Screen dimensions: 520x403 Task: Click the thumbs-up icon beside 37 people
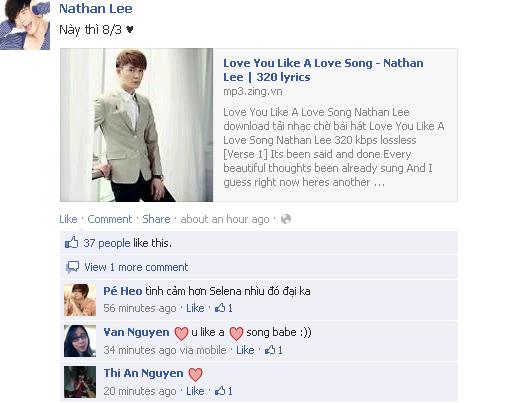click(x=71, y=243)
